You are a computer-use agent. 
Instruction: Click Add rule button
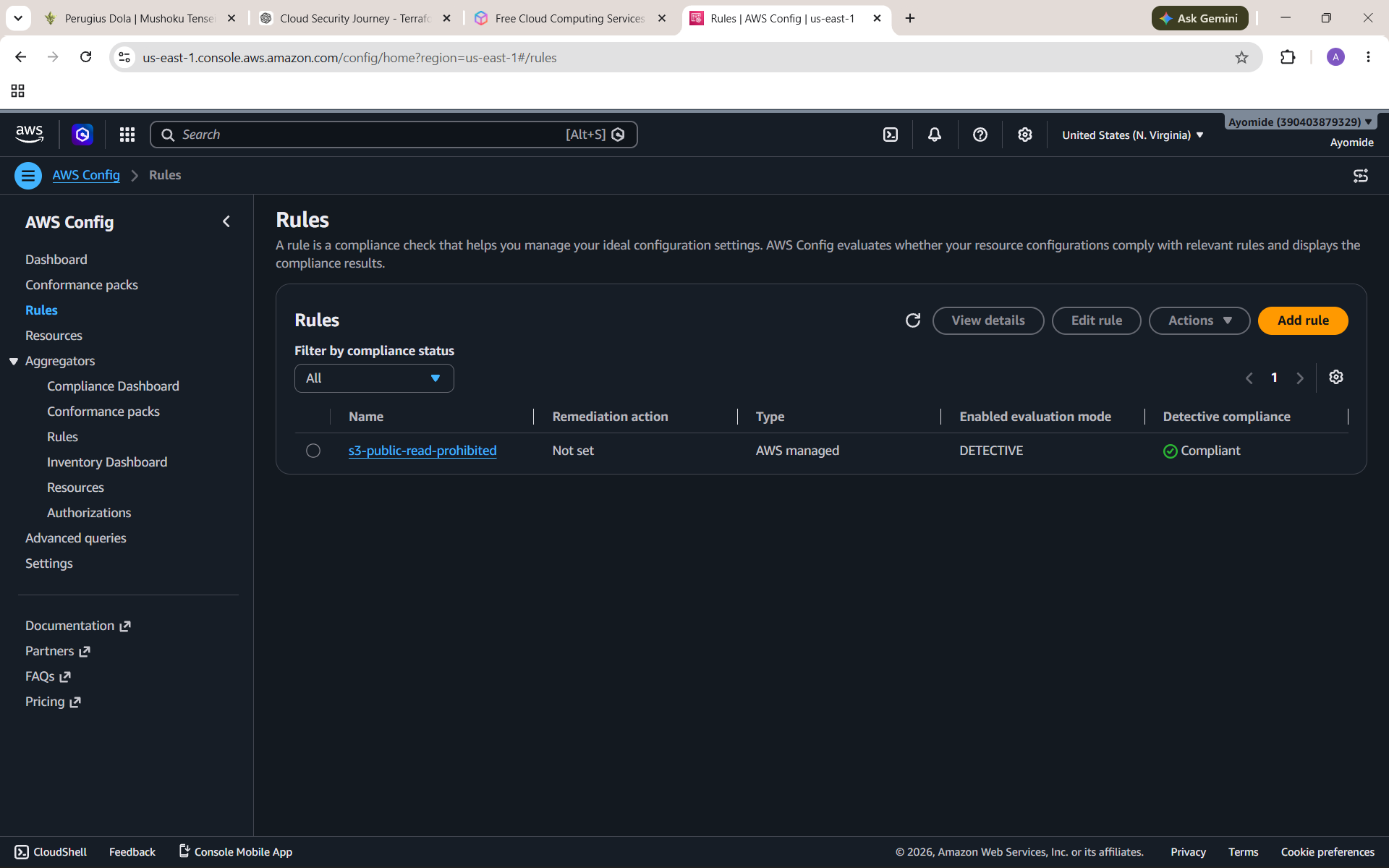(x=1303, y=320)
